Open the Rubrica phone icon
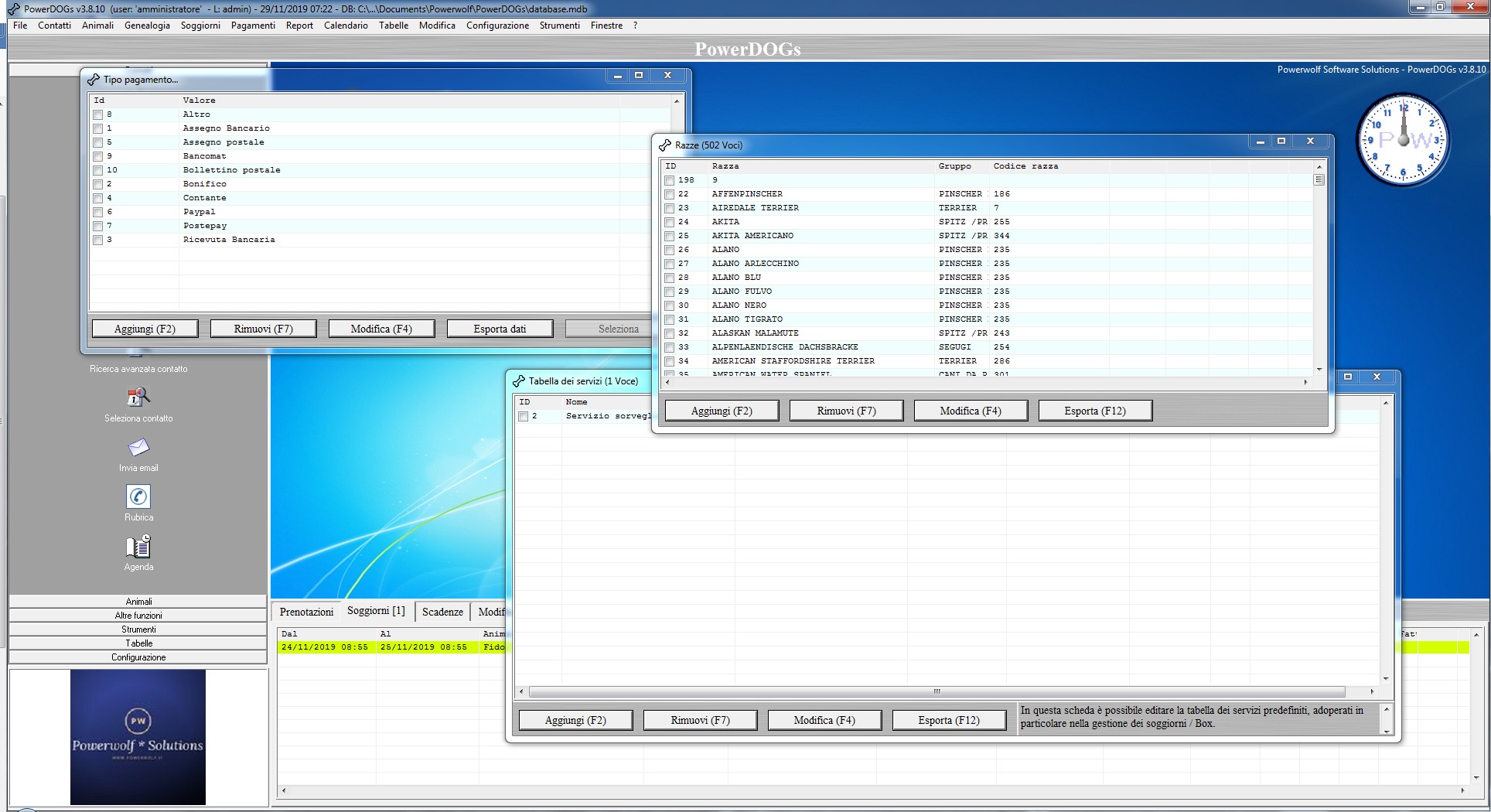1491x812 pixels. tap(138, 496)
